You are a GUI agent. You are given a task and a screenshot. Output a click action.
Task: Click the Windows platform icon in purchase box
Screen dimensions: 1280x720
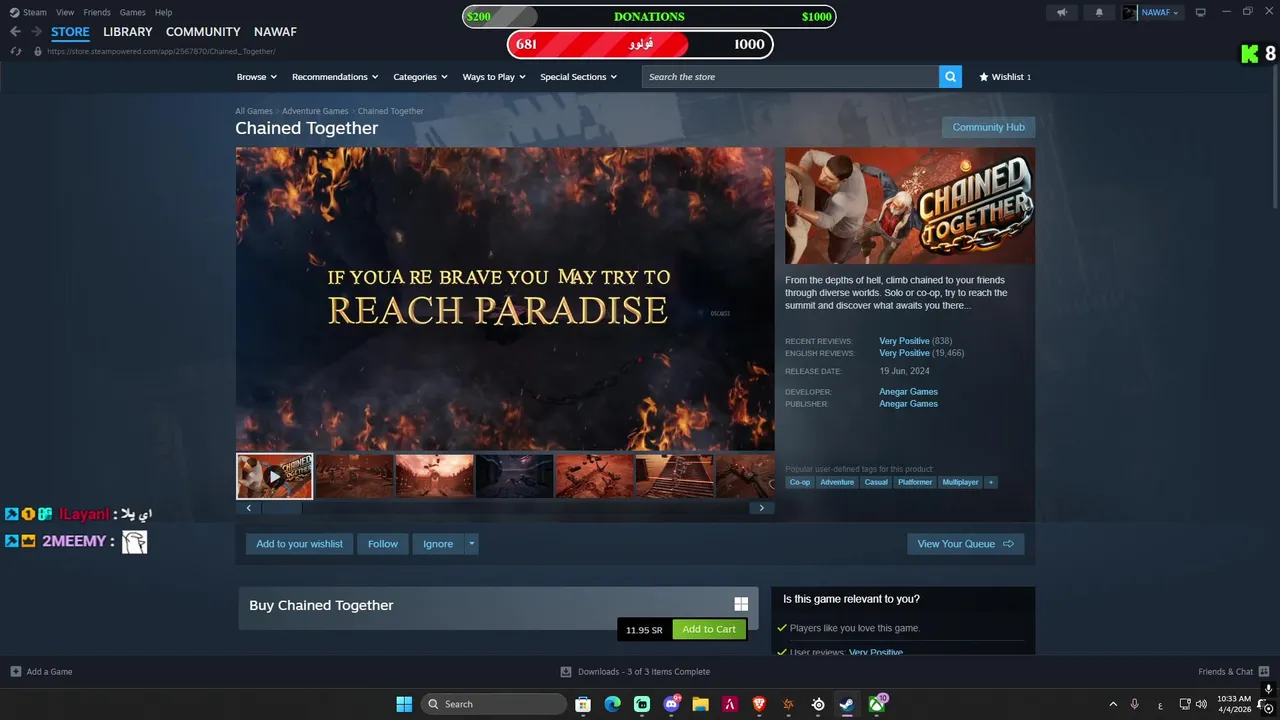[741, 604]
